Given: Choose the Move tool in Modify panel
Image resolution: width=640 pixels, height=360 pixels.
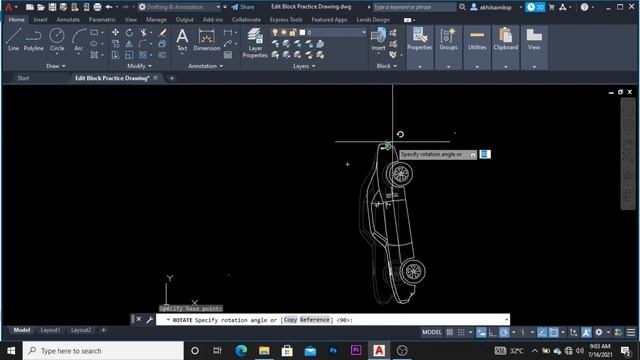Looking at the screenshot, I should (116, 33).
